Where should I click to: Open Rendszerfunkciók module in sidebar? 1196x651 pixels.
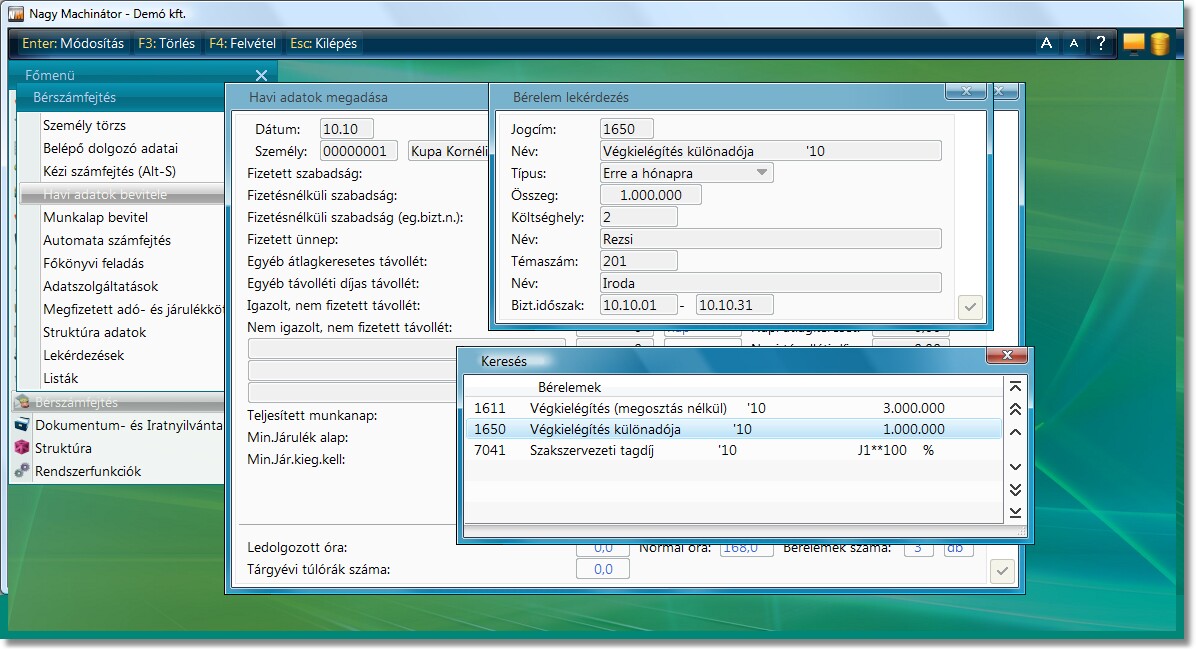[x=88, y=471]
